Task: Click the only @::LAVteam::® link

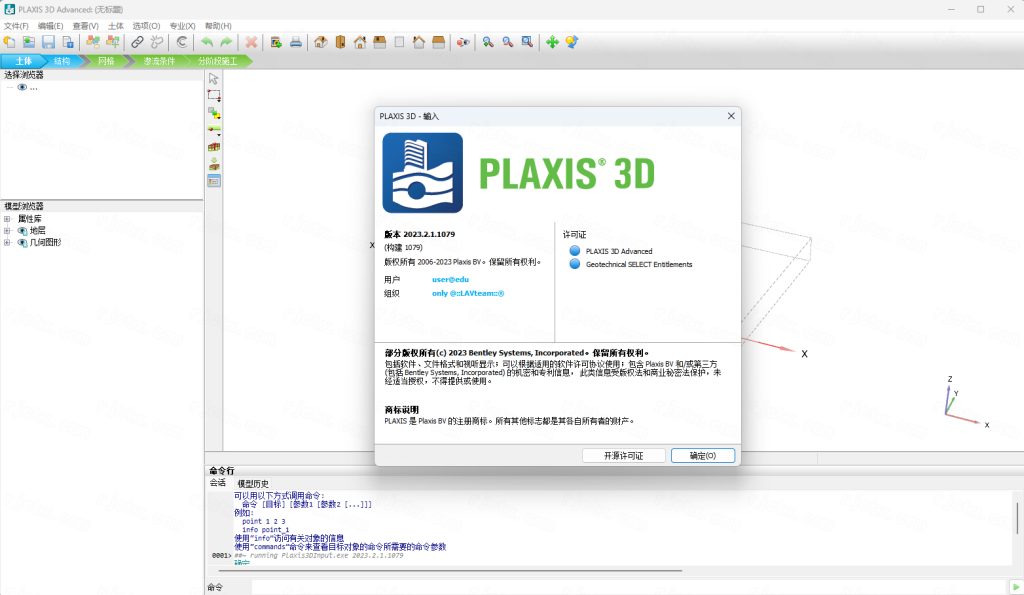Action: click(468, 293)
